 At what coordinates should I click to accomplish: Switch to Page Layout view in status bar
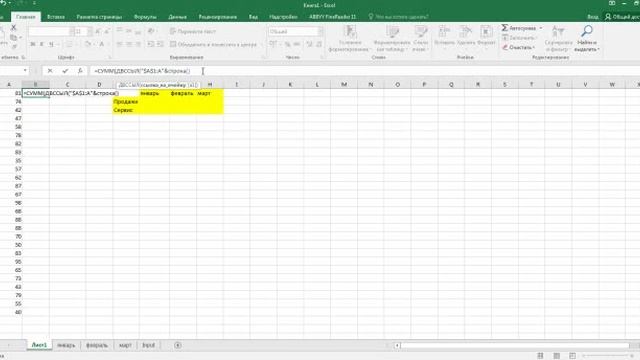tap(556, 356)
